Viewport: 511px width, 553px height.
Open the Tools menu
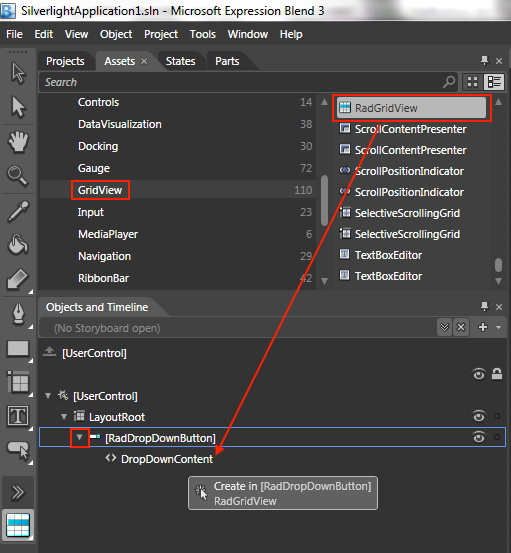pos(203,34)
